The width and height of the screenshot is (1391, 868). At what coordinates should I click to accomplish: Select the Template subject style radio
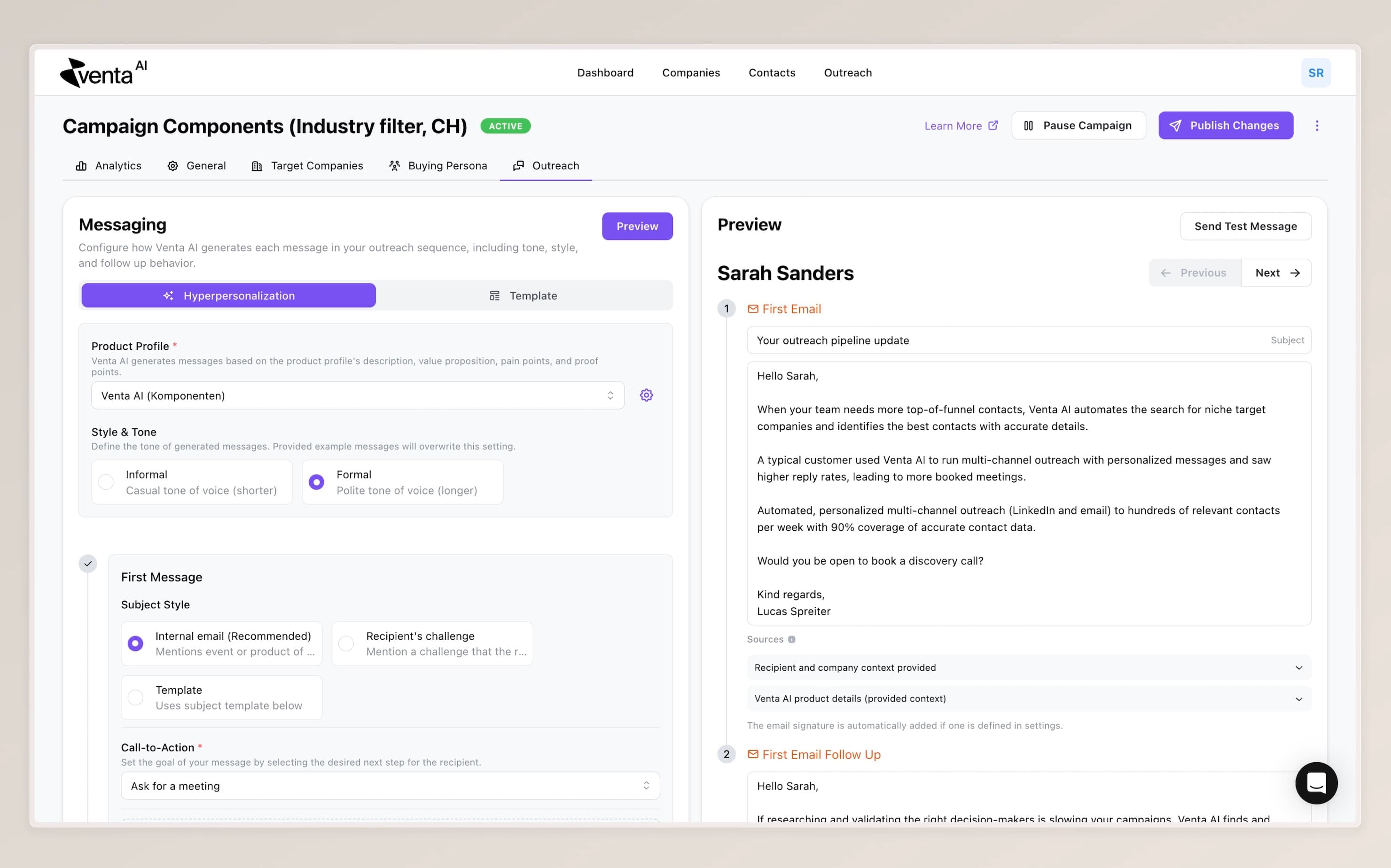pyautogui.click(x=135, y=697)
